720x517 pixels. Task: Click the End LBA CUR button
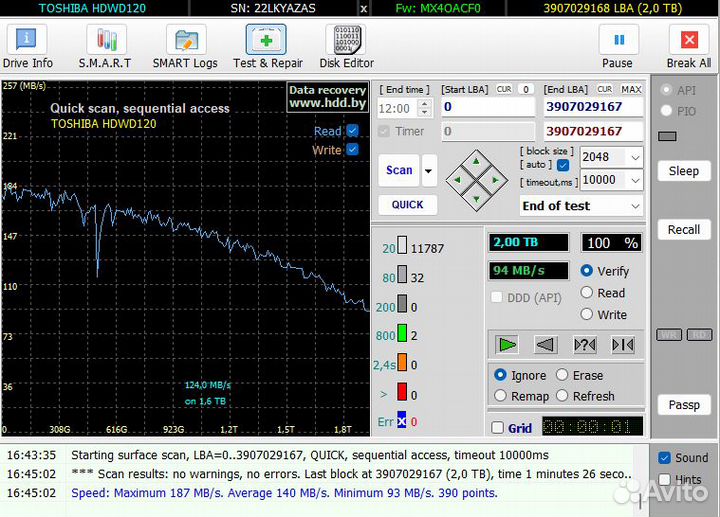click(x=604, y=89)
